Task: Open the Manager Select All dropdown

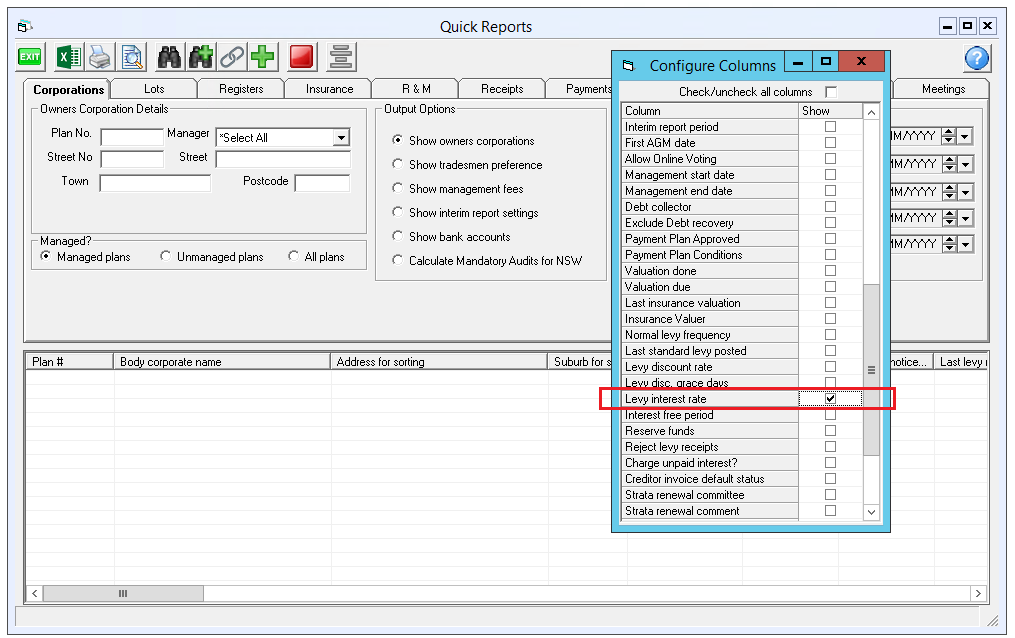Action: (x=340, y=137)
